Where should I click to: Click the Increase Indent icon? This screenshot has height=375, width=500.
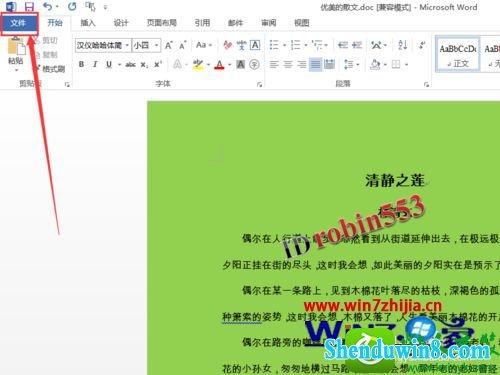(x=357, y=45)
